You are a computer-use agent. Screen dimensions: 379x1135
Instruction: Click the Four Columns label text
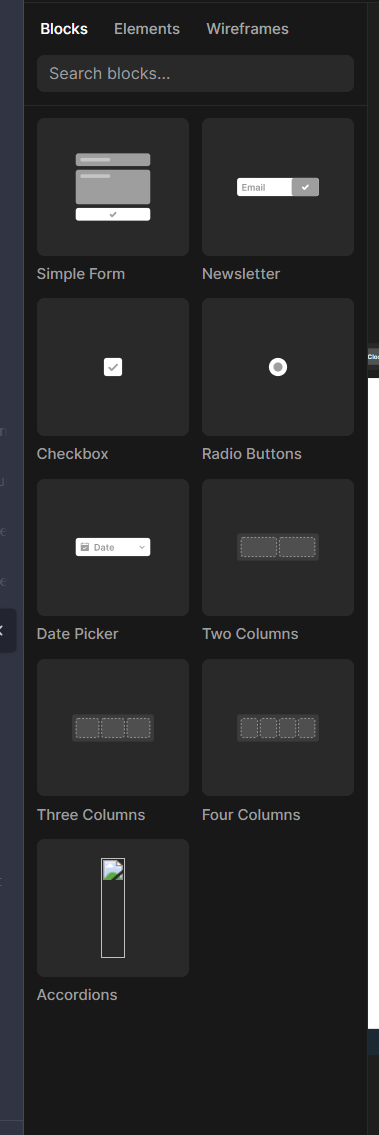pos(251,815)
